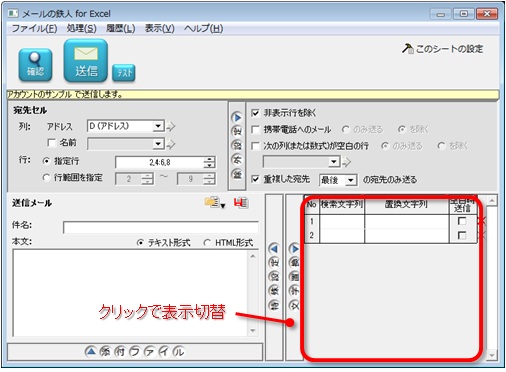Click inside the 本文 message body area

[130, 293]
